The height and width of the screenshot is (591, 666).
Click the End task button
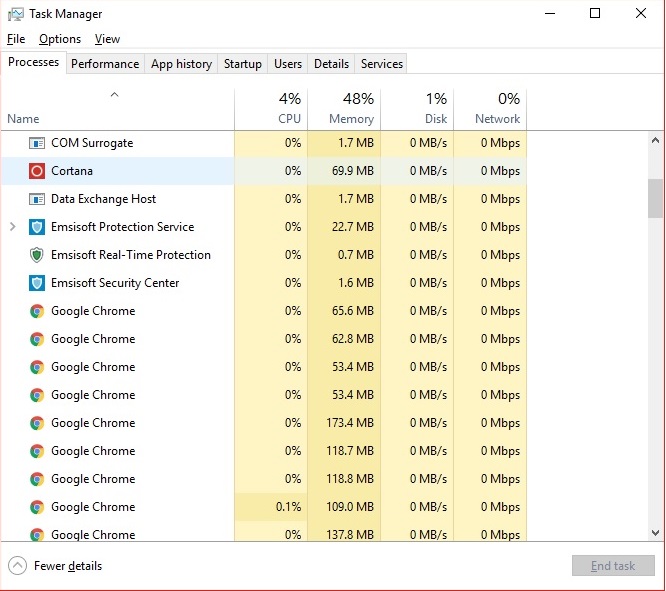[613, 566]
